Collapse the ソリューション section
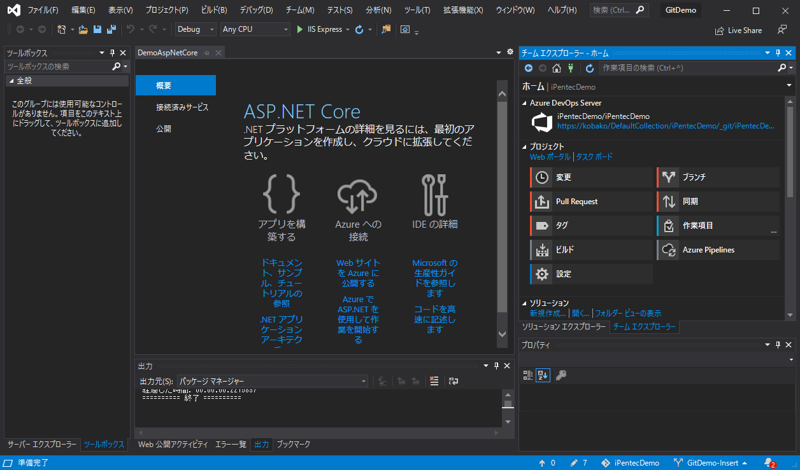This screenshot has width=800, height=470. pos(524,303)
